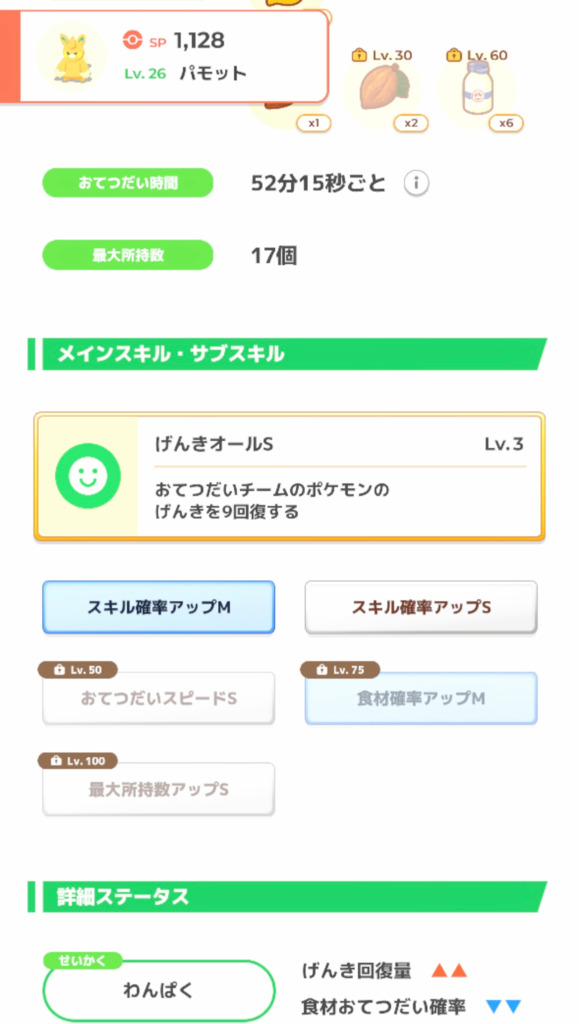Tap the メインスキル・サブスキル section header

pyautogui.click(x=287, y=354)
